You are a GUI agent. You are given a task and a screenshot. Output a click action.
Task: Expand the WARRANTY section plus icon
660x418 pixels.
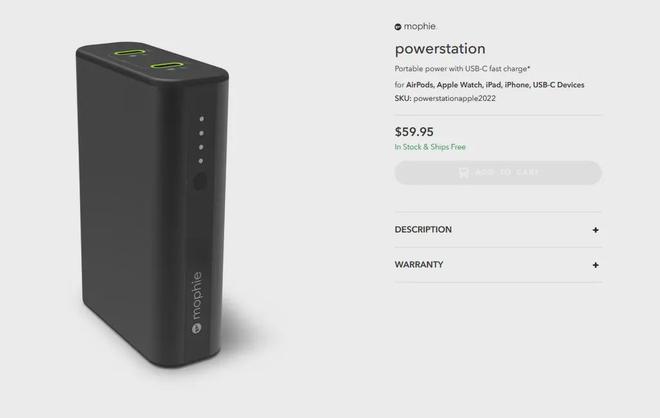tap(595, 265)
